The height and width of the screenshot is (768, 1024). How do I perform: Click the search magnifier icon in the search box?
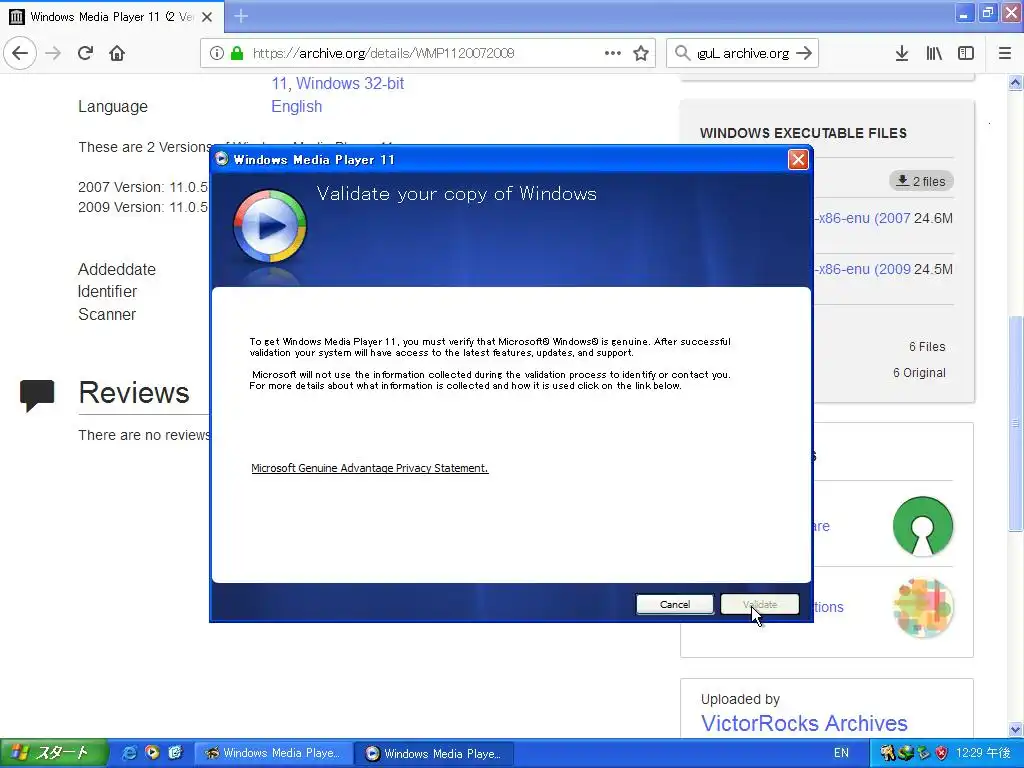[682, 53]
